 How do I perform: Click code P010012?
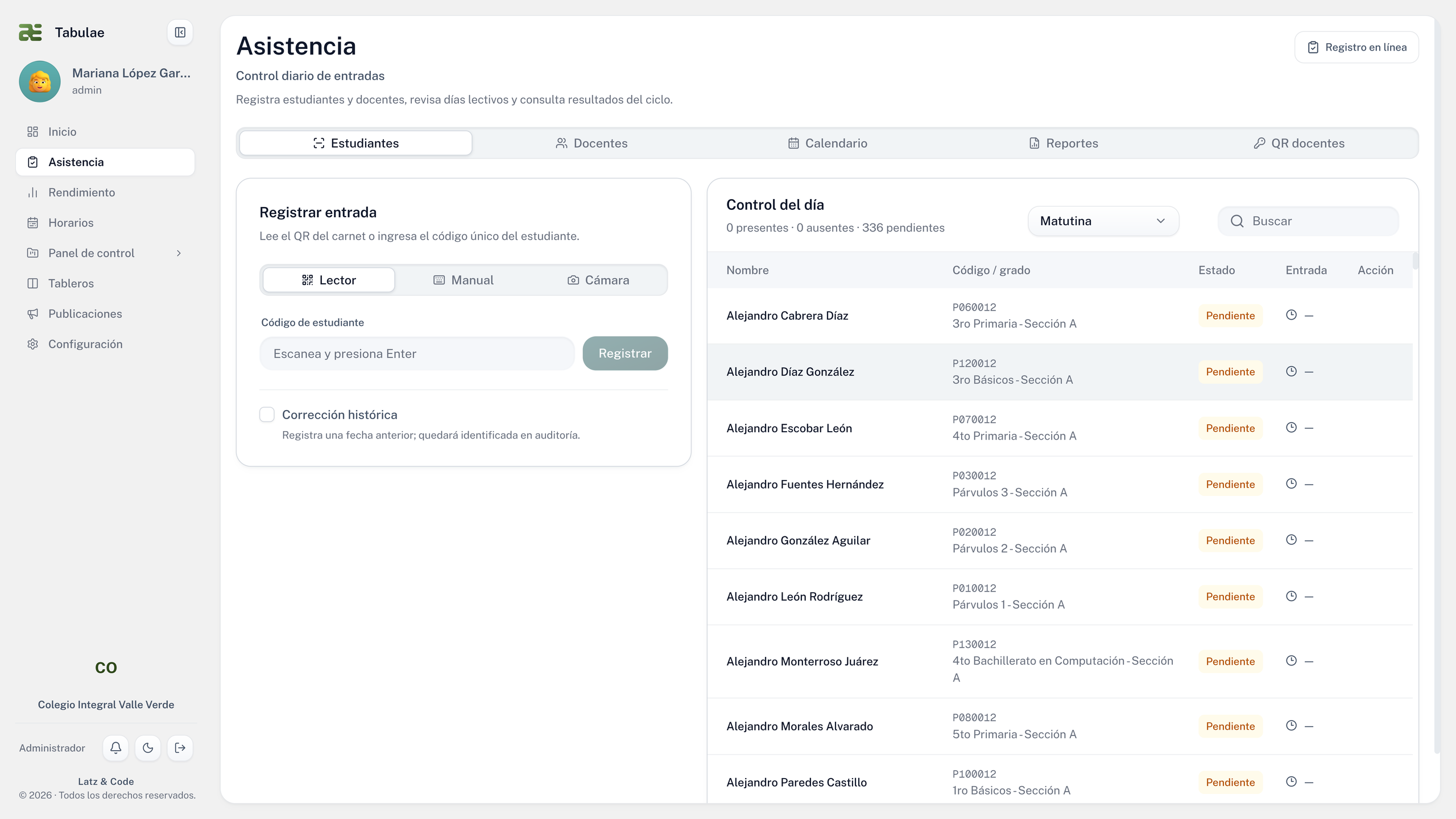point(974,589)
